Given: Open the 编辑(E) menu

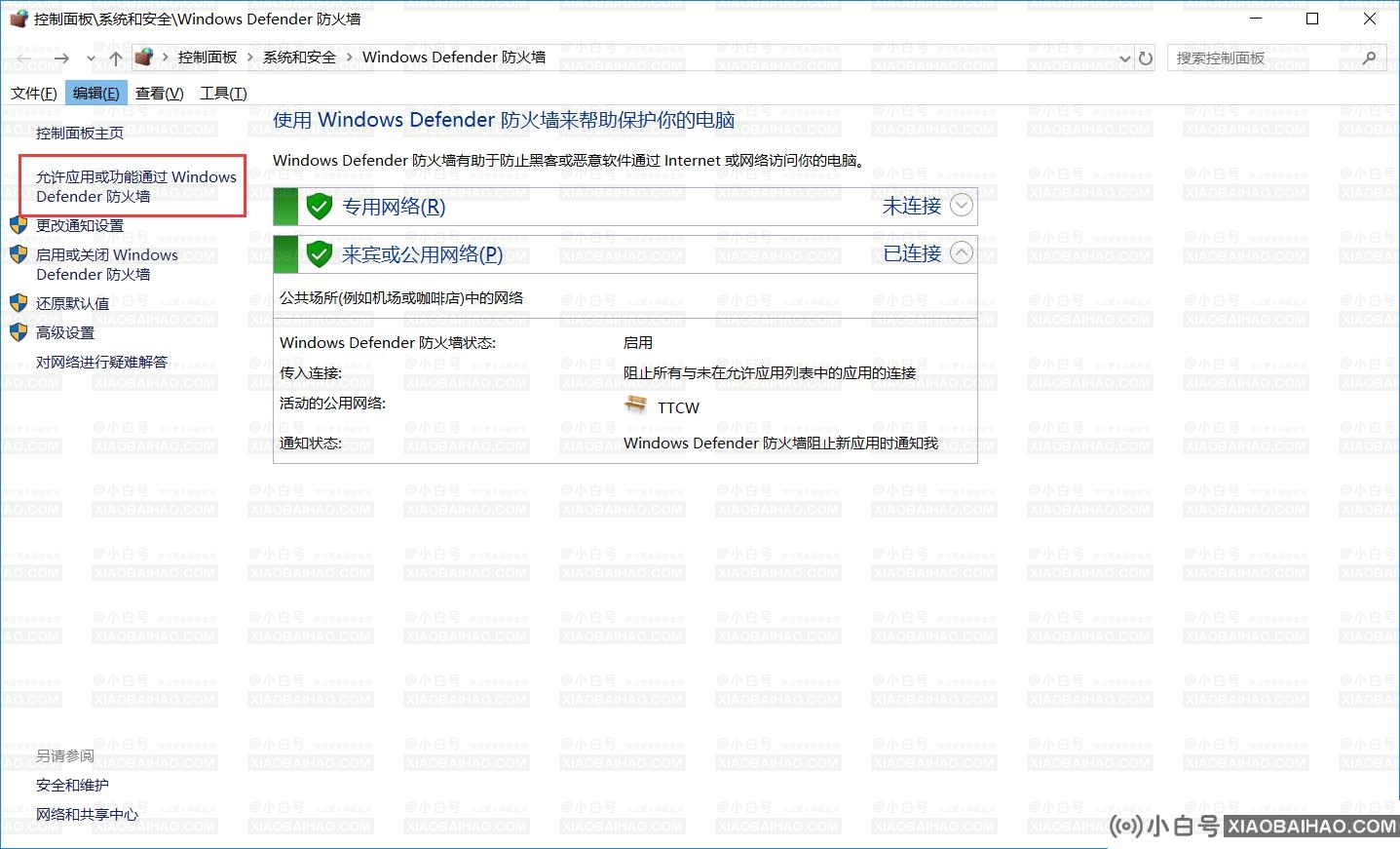Looking at the screenshot, I should tap(96, 93).
